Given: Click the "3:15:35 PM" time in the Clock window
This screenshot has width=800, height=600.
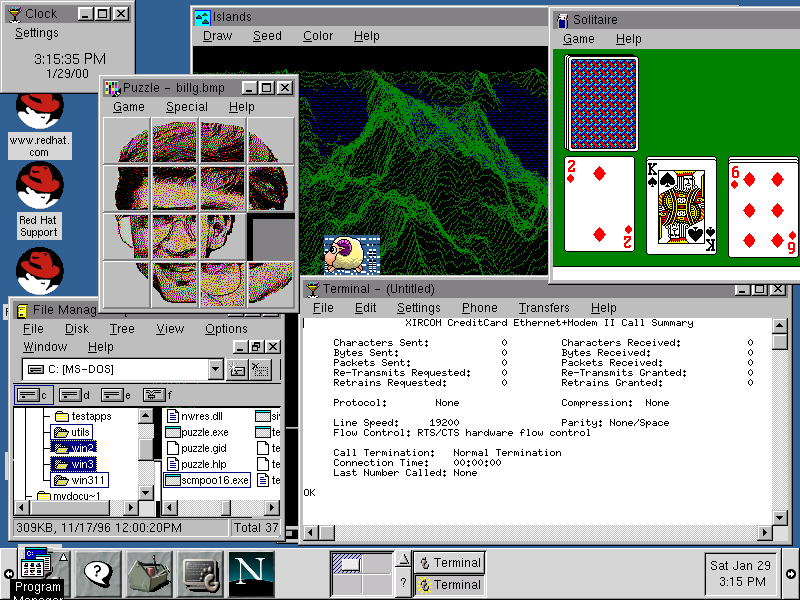Looking at the screenshot, I should (70, 59).
